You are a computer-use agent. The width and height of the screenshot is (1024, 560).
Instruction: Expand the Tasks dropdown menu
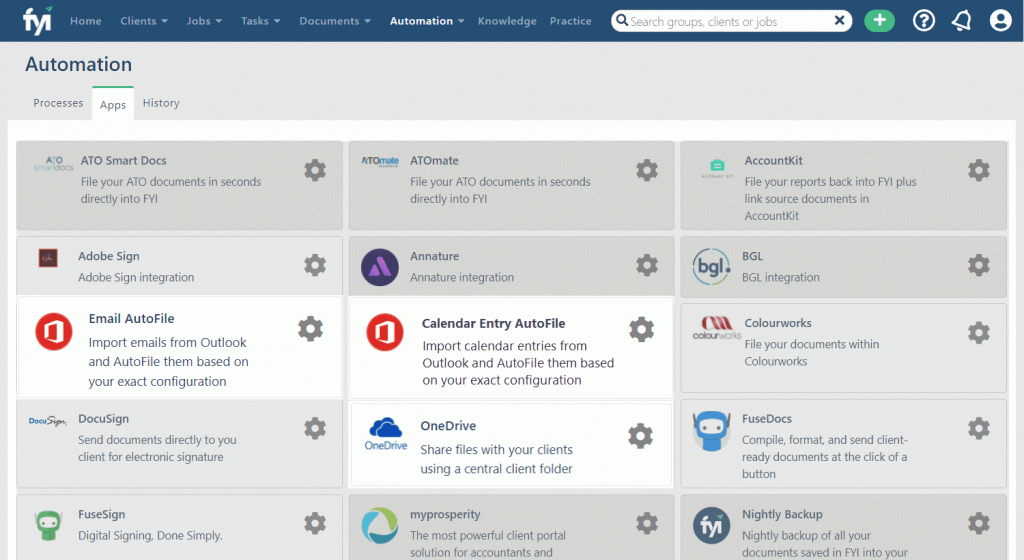(x=261, y=21)
